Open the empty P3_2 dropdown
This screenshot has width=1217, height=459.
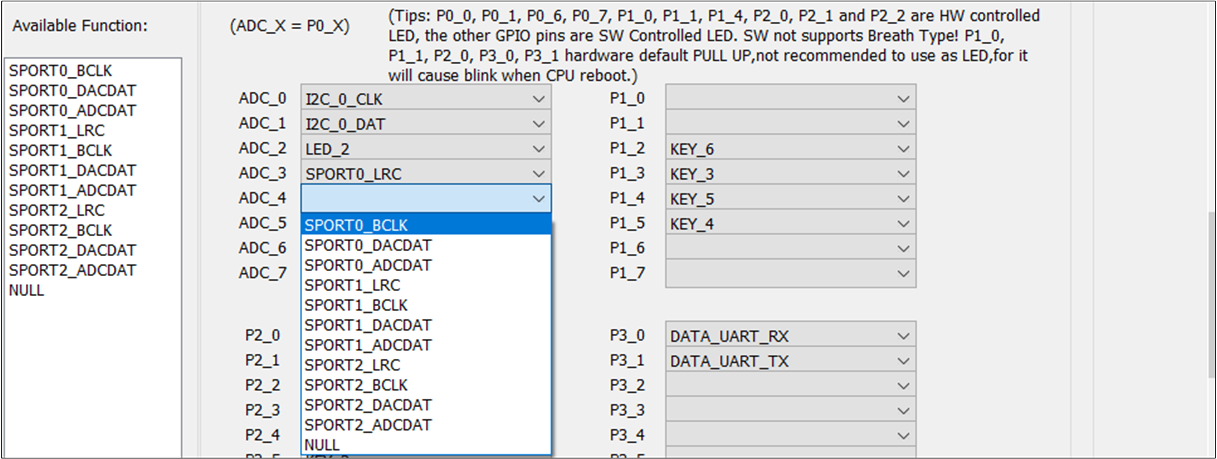point(790,386)
